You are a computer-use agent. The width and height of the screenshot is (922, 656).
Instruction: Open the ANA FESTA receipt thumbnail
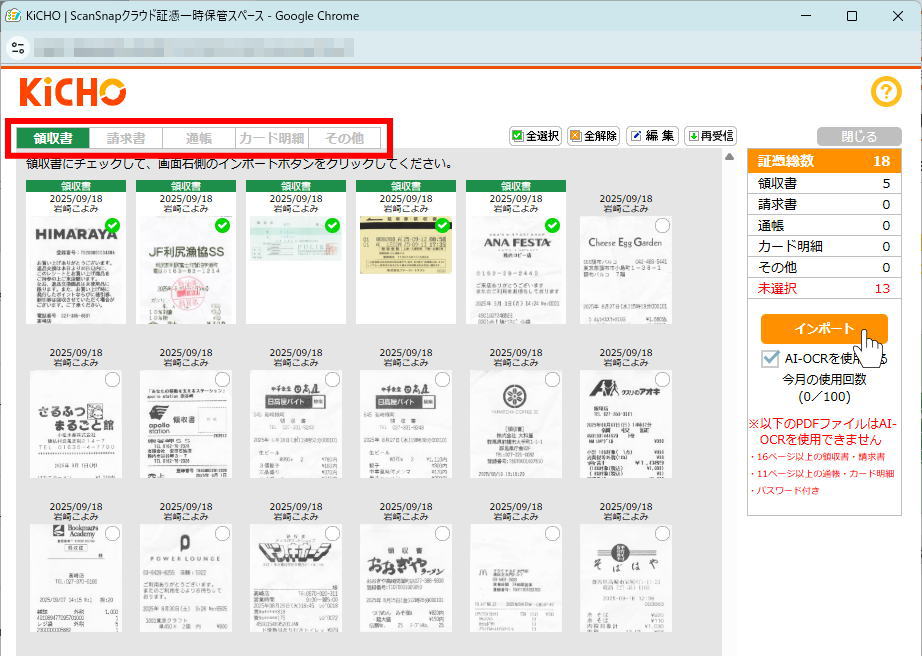516,270
